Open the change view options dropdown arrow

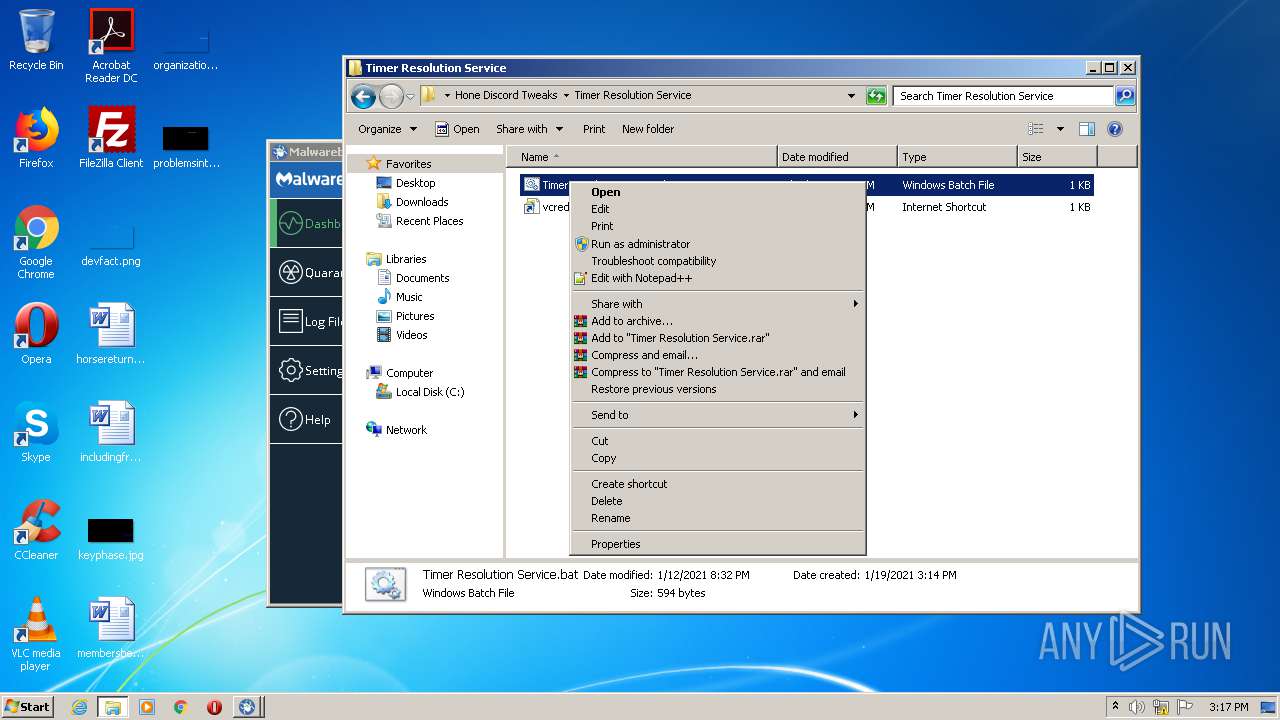point(1060,129)
